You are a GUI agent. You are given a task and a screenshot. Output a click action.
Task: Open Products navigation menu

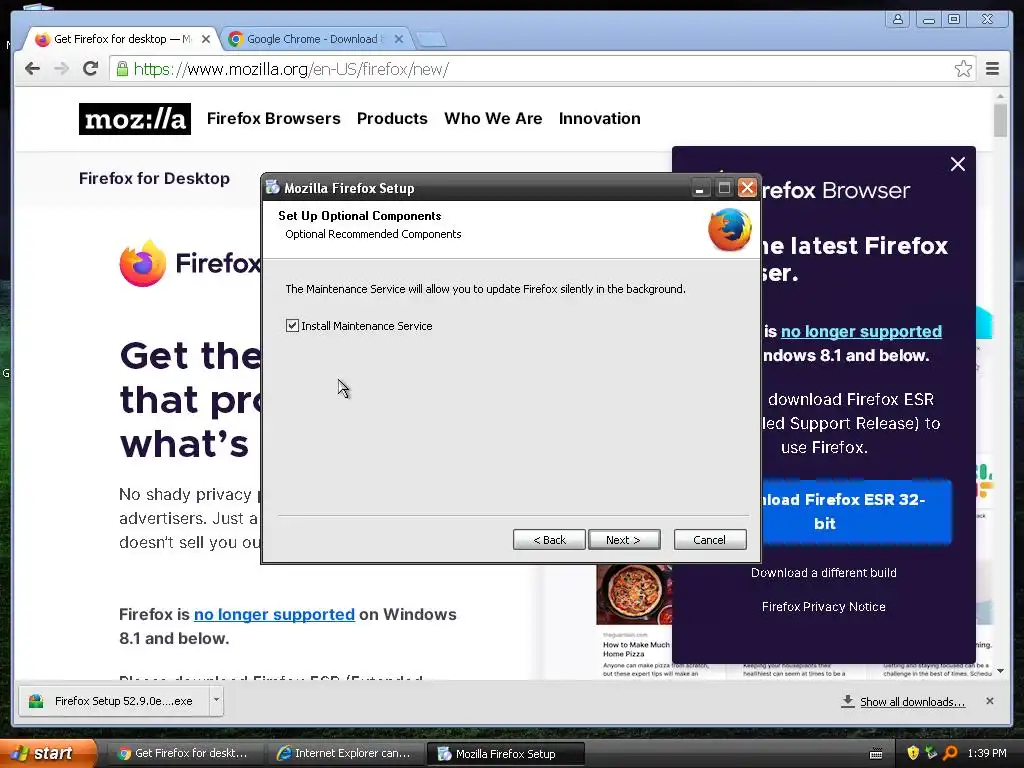(392, 118)
